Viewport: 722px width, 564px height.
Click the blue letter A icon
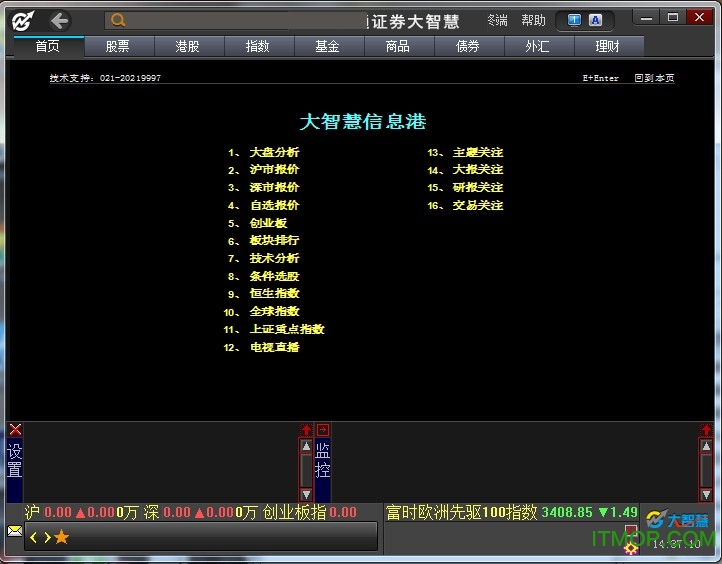595,20
